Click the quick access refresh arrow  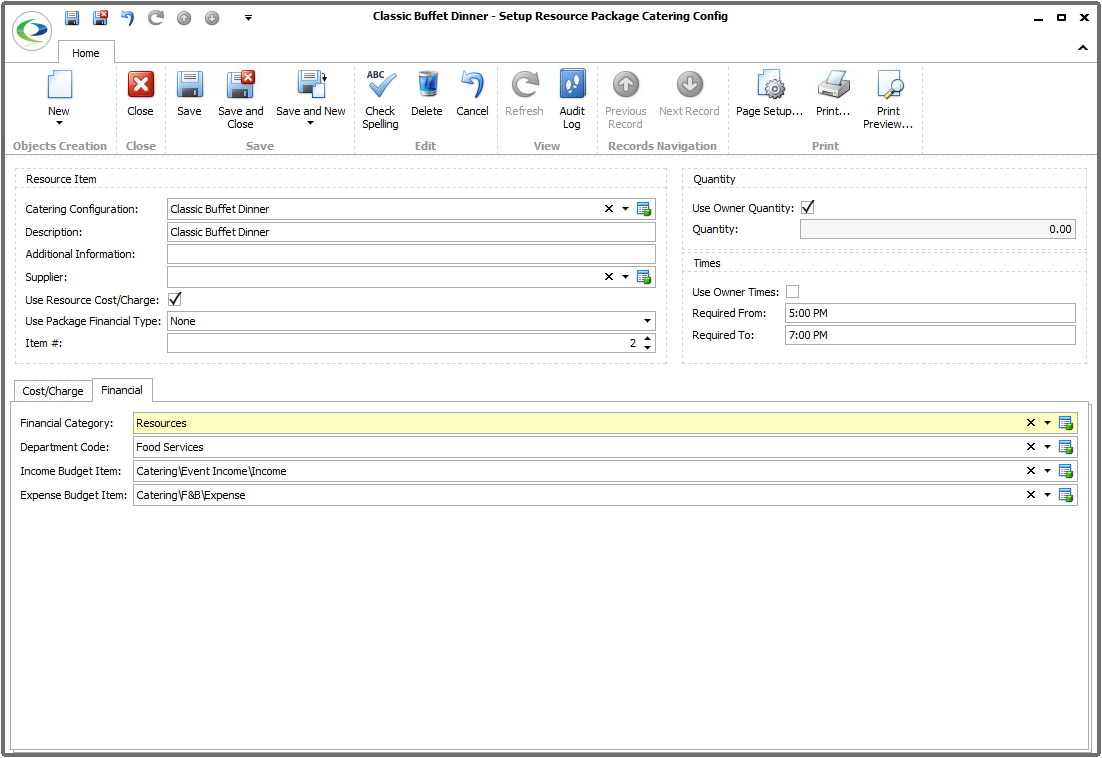155,18
